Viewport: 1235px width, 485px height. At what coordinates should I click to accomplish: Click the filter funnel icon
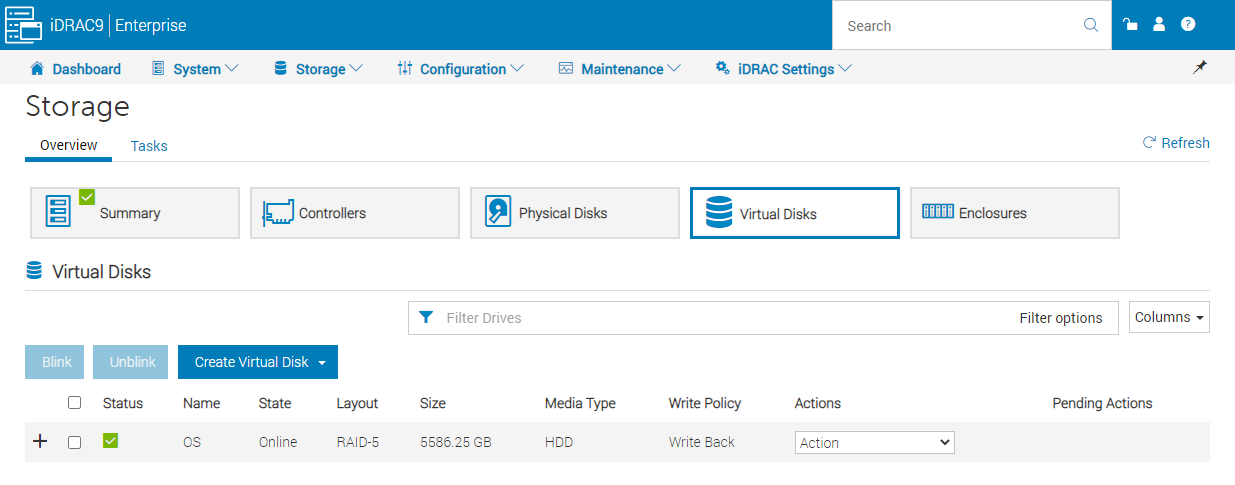point(426,317)
